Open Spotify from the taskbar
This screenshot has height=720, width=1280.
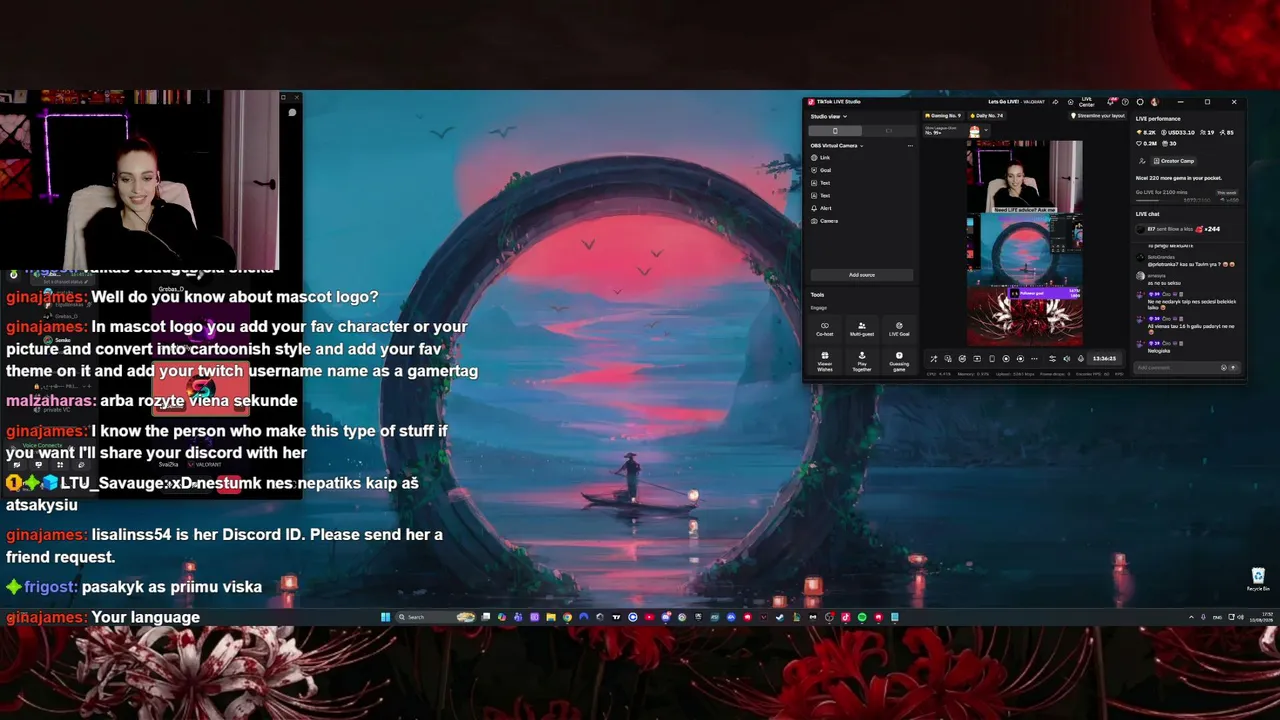(862, 617)
